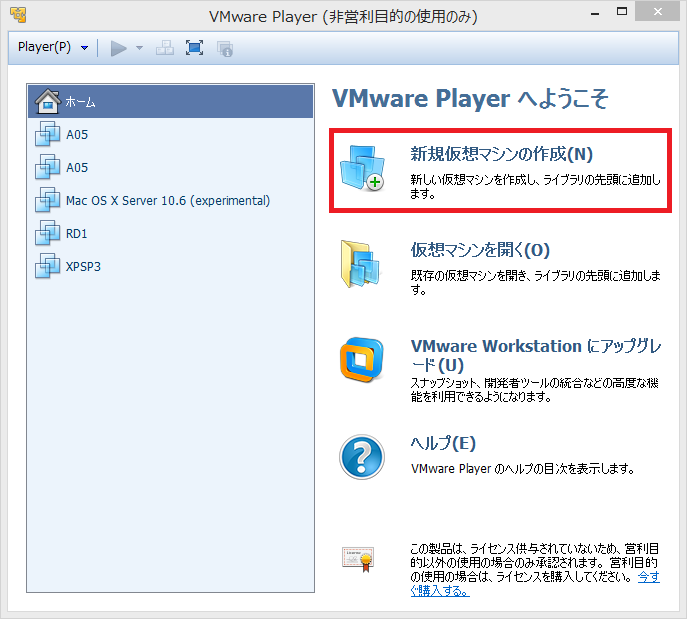The image size is (687, 619).
Task: Click the Unity mode toolbar icon
Action: 225,48
